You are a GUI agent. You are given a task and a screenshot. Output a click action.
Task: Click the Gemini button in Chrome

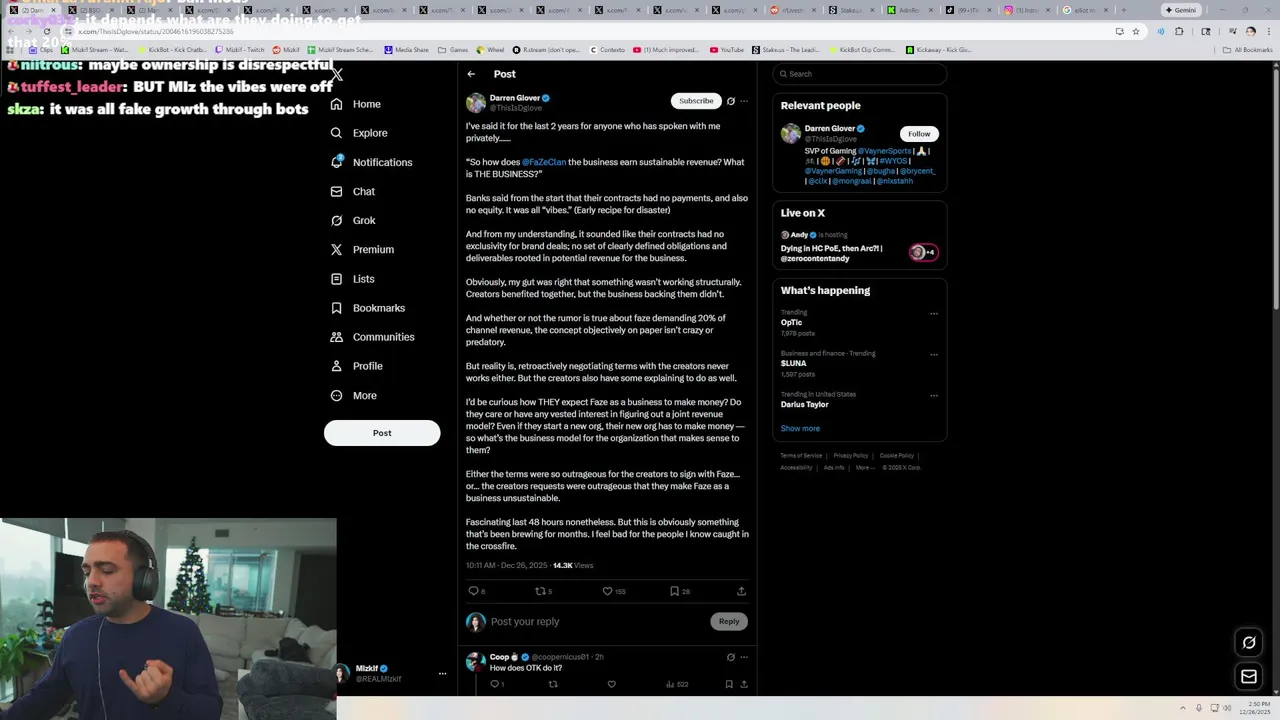[1180, 10]
